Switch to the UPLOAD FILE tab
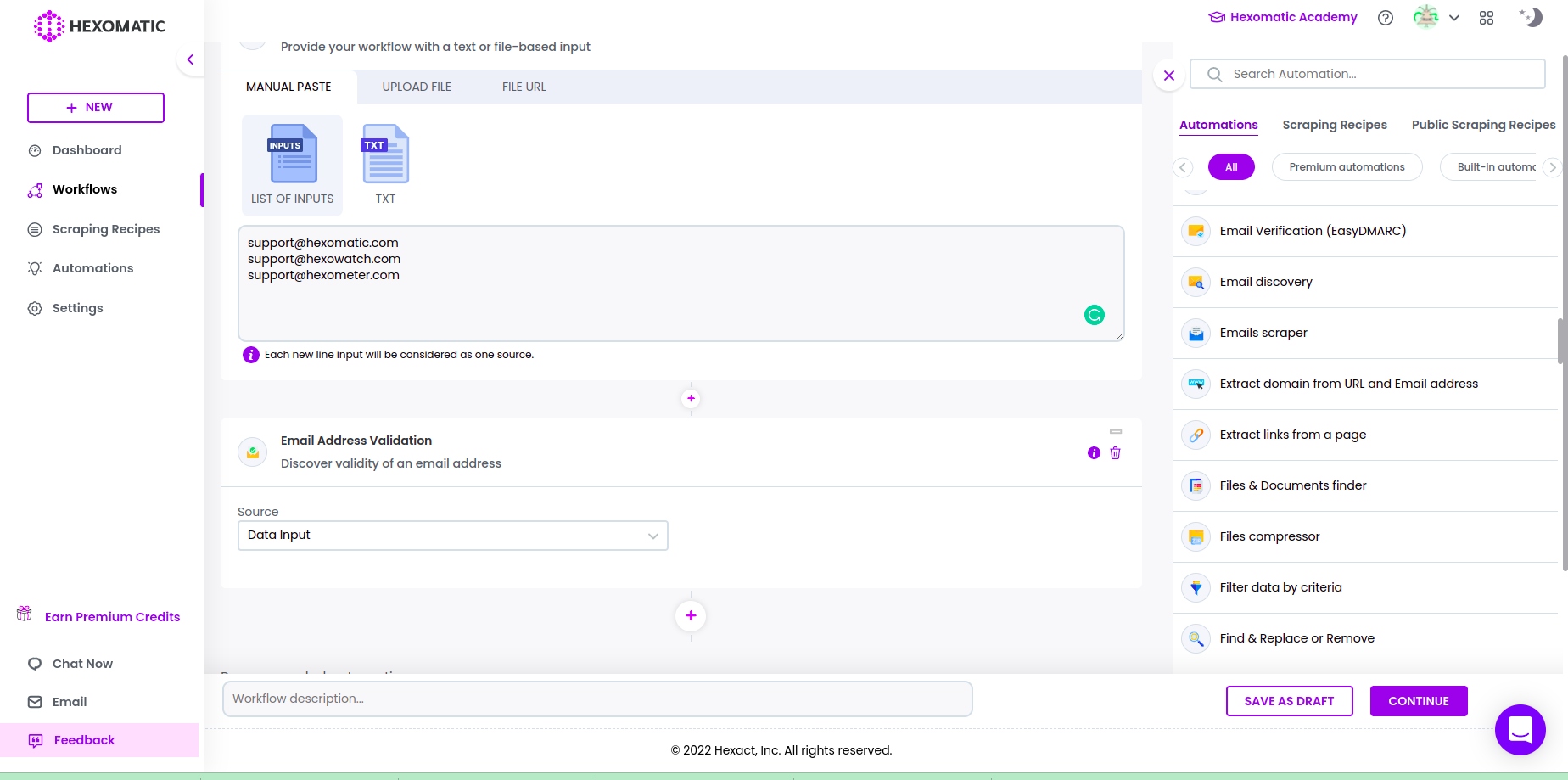Screen dimensions: 1568x780 point(417,86)
